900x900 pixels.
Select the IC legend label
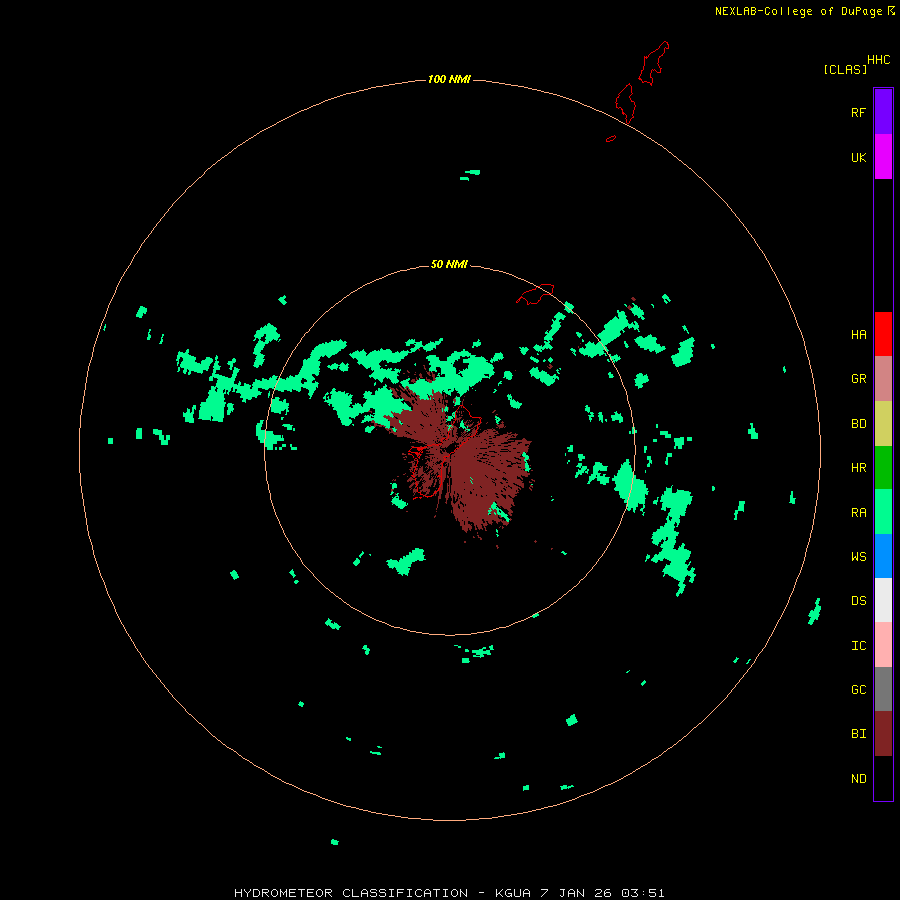pos(858,646)
